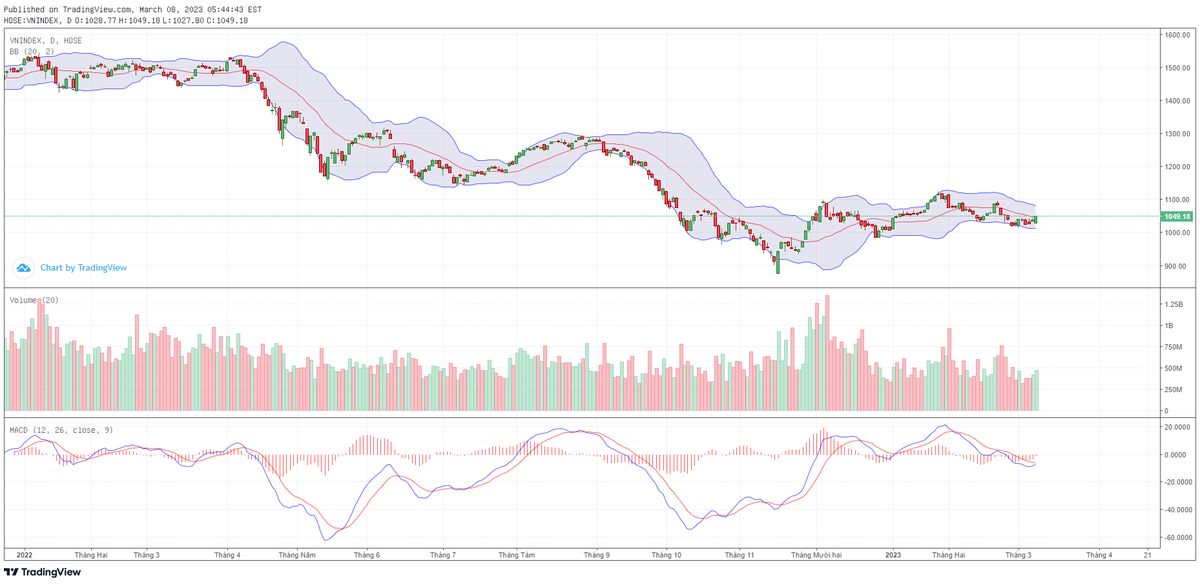Click the Tháng 10 time axis label
This screenshot has height=584, width=1200.
coord(667,554)
